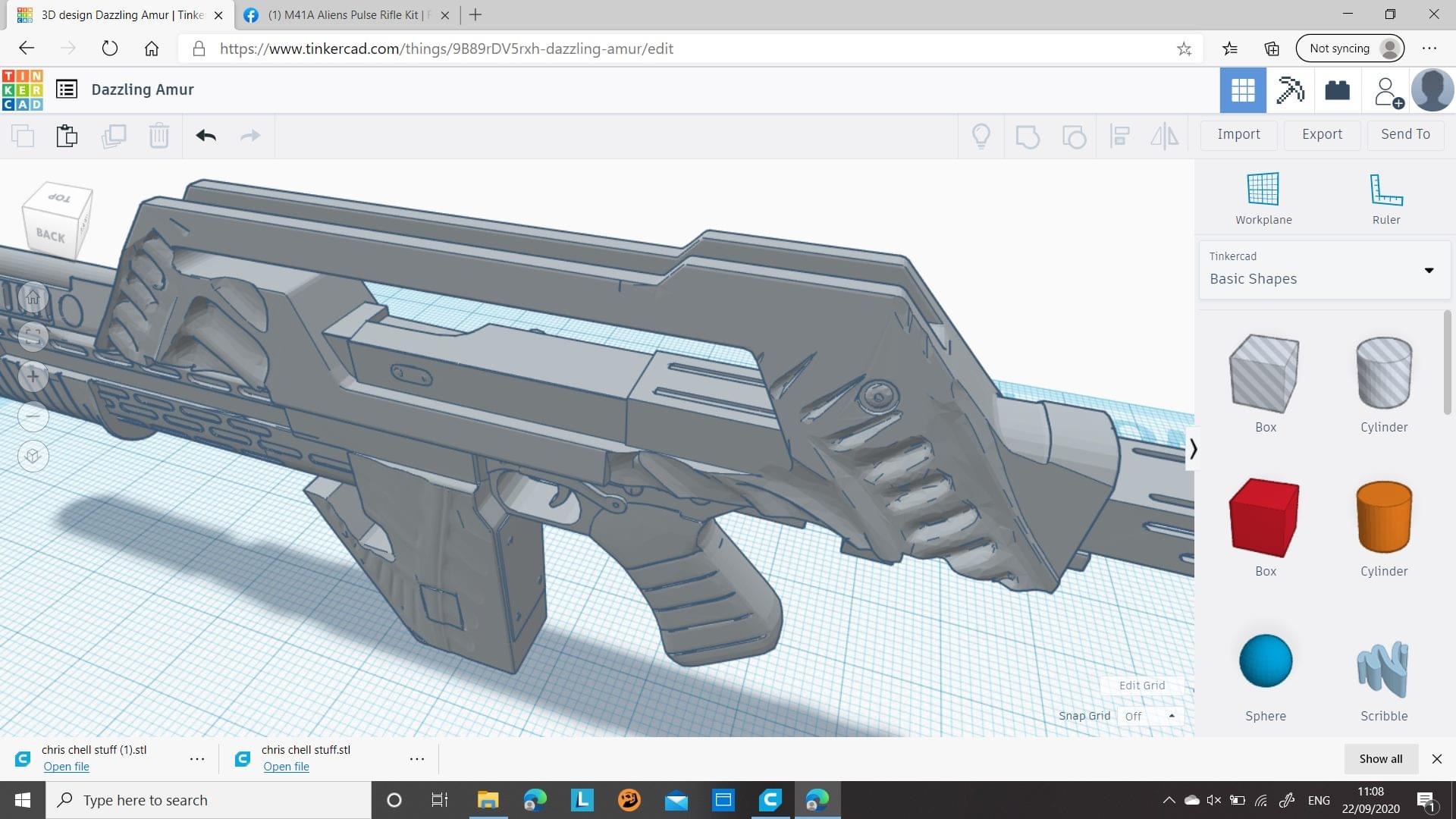Refresh the page
The height and width of the screenshot is (819, 1456).
tap(110, 49)
